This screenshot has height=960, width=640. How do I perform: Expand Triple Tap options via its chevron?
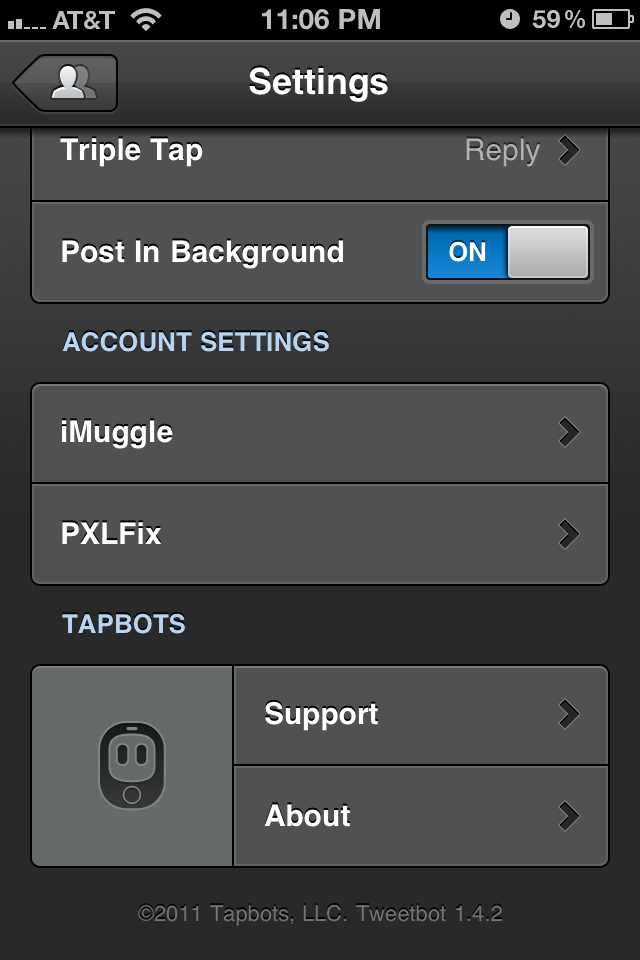coord(569,150)
